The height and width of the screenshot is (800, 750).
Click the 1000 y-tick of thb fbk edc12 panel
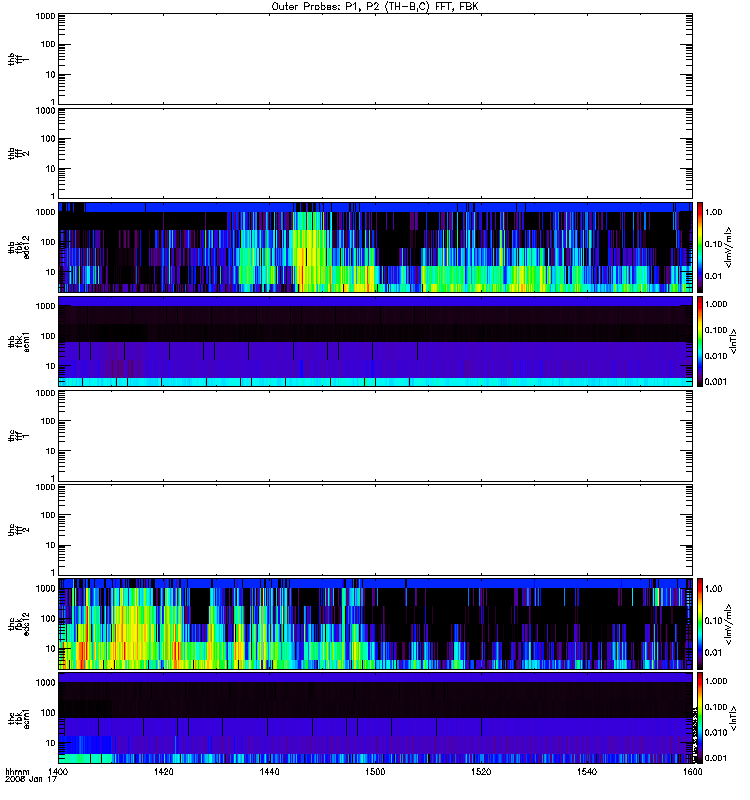[45, 212]
